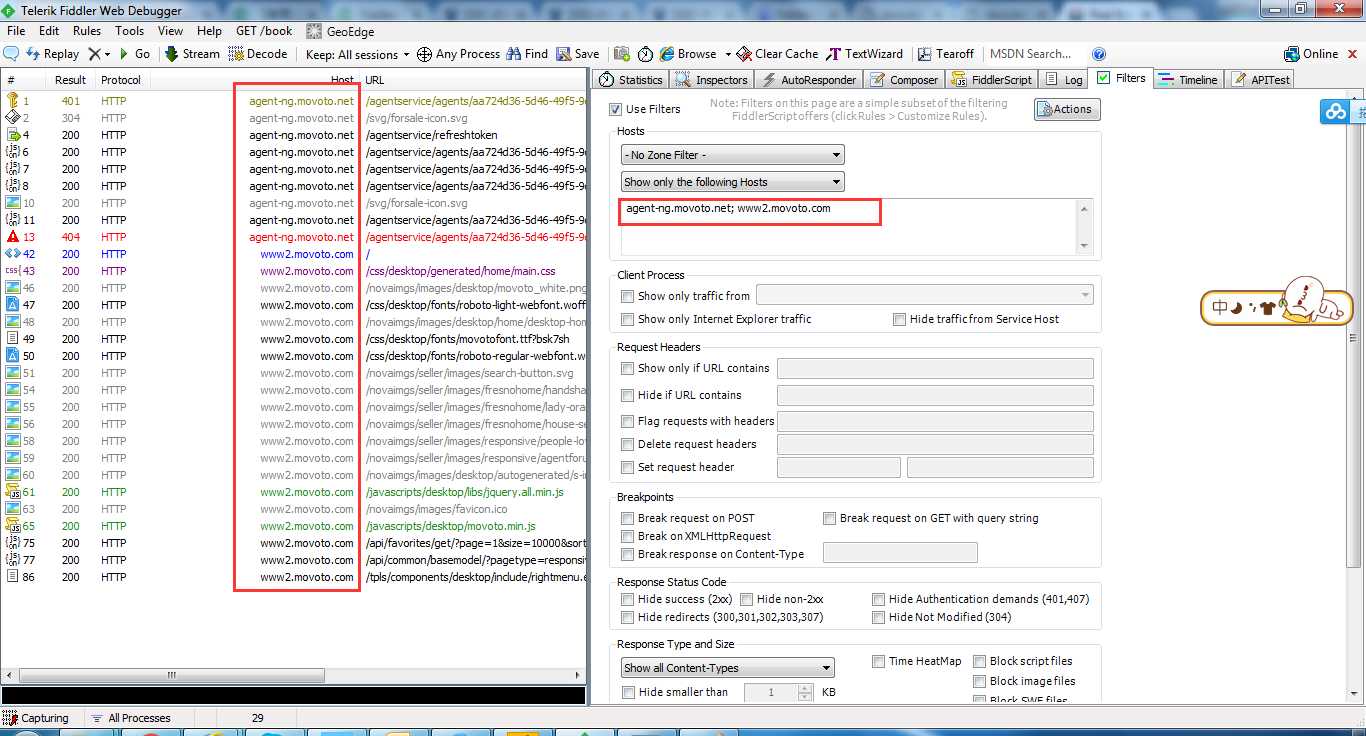Viewport: 1366px width, 736px height.
Task: Switch to the Inspectors tab
Action: click(712, 79)
